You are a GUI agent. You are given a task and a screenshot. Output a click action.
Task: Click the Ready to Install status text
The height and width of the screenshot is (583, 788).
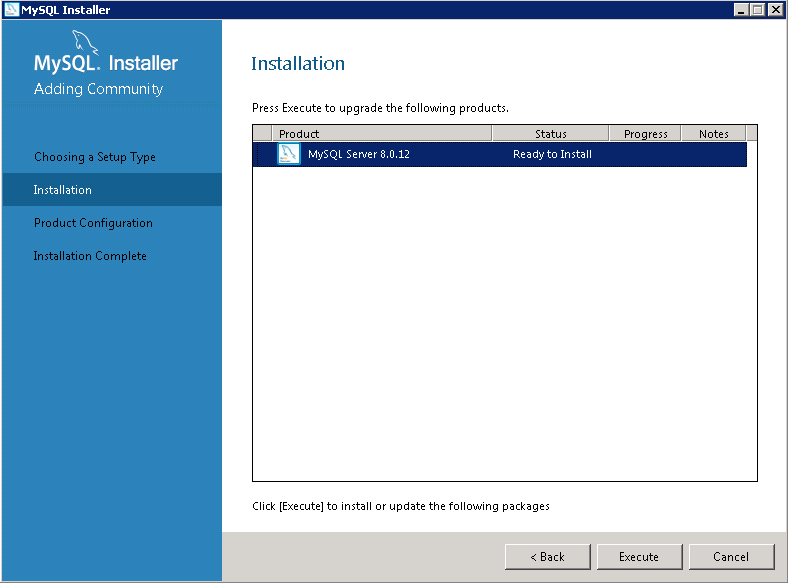point(552,154)
